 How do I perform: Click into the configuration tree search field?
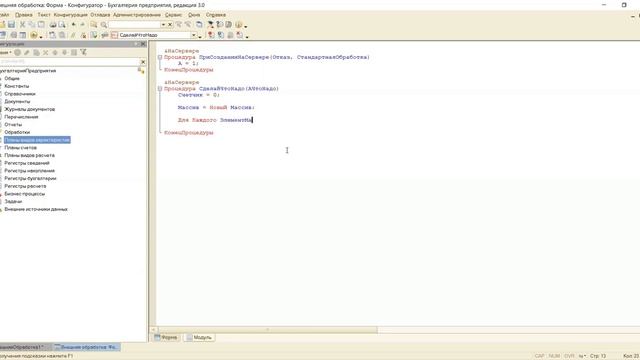pos(69,62)
